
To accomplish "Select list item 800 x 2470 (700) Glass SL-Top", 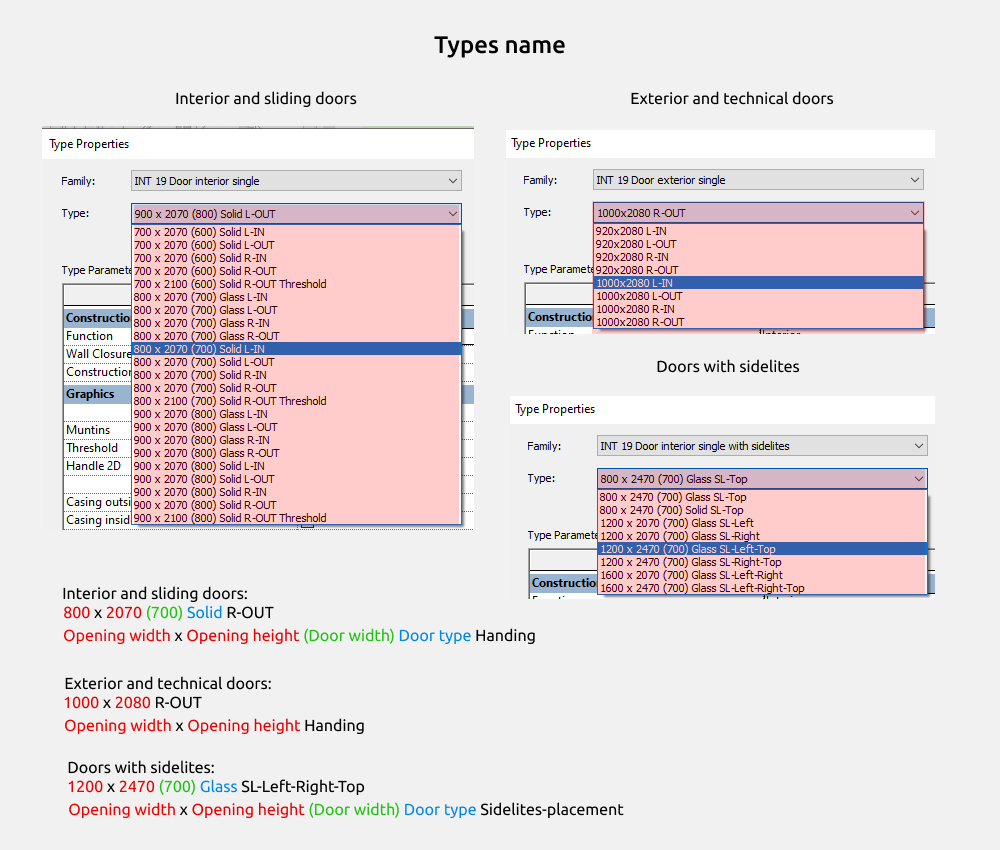I will point(762,497).
